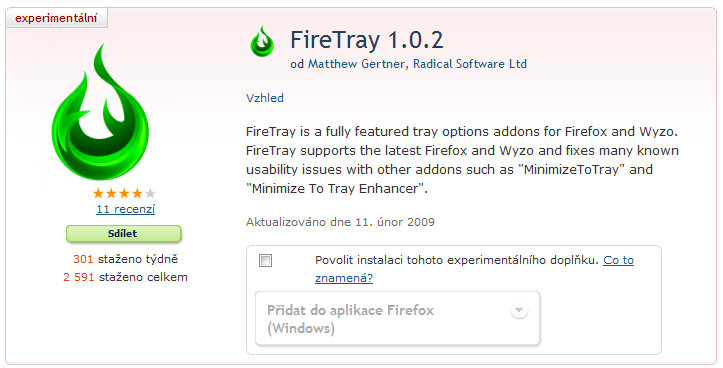Click the 301 staženo týdně download count

tap(125, 259)
